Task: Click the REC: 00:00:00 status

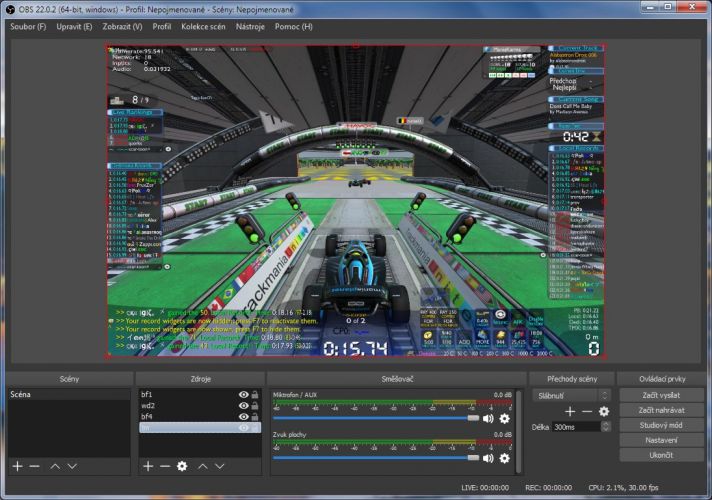Action: [x=548, y=488]
